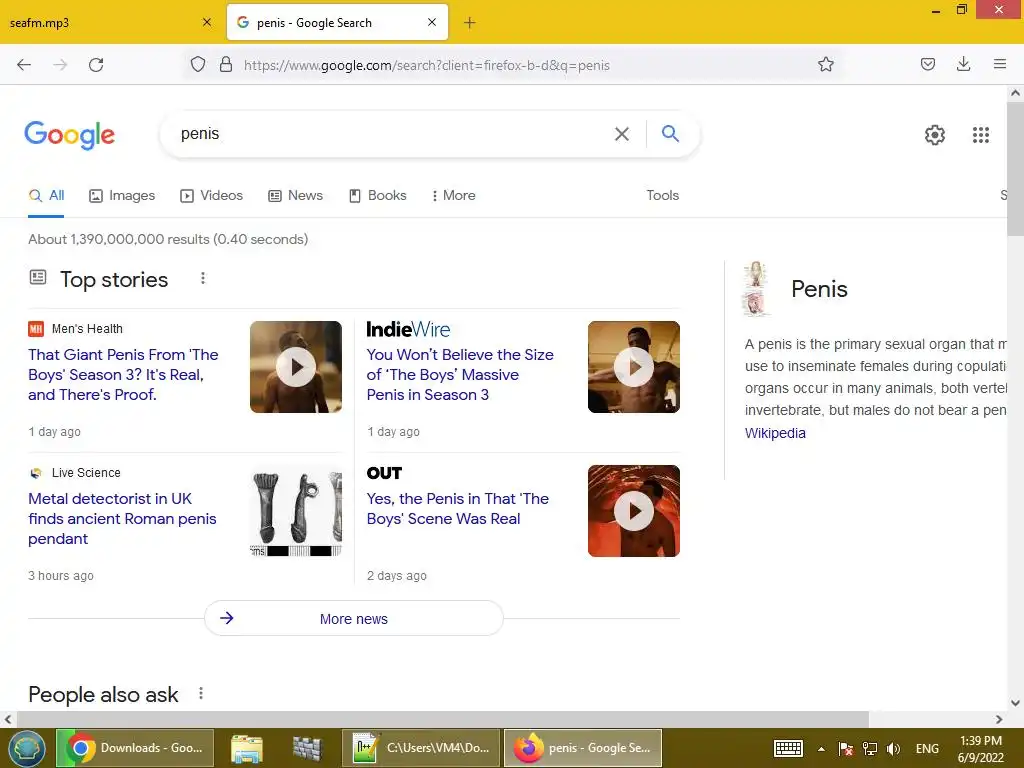Click the volume speaker tray icon

(x=893, y=749)
